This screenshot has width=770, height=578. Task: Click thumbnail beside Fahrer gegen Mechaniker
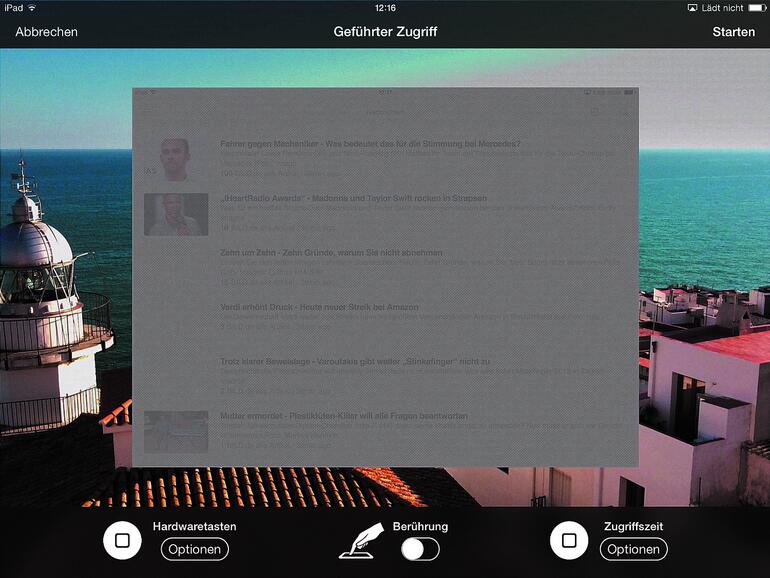pos(176,160)
